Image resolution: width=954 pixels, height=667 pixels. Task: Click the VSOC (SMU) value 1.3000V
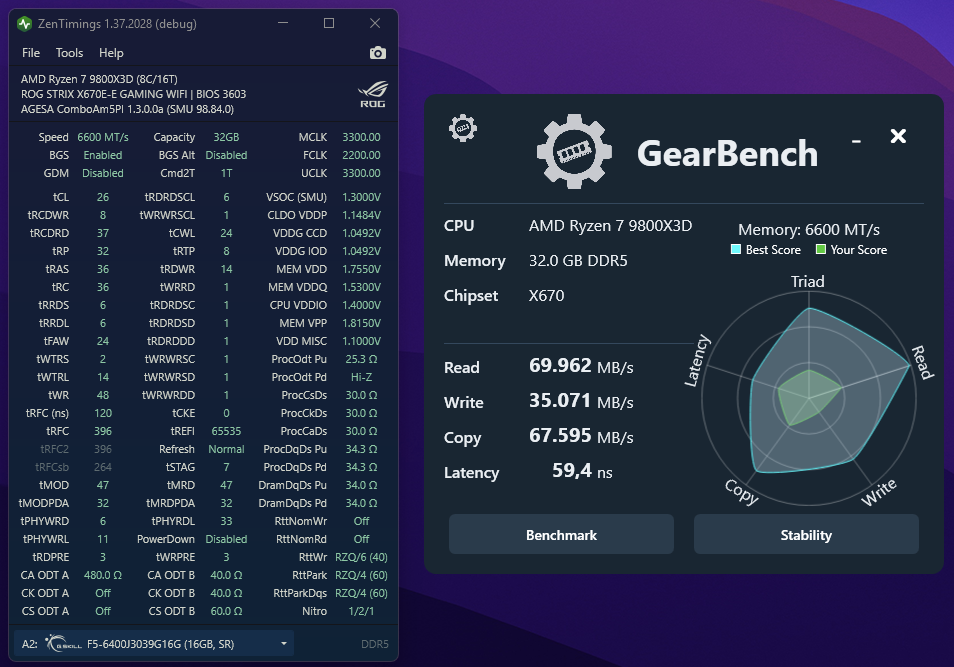361,197
